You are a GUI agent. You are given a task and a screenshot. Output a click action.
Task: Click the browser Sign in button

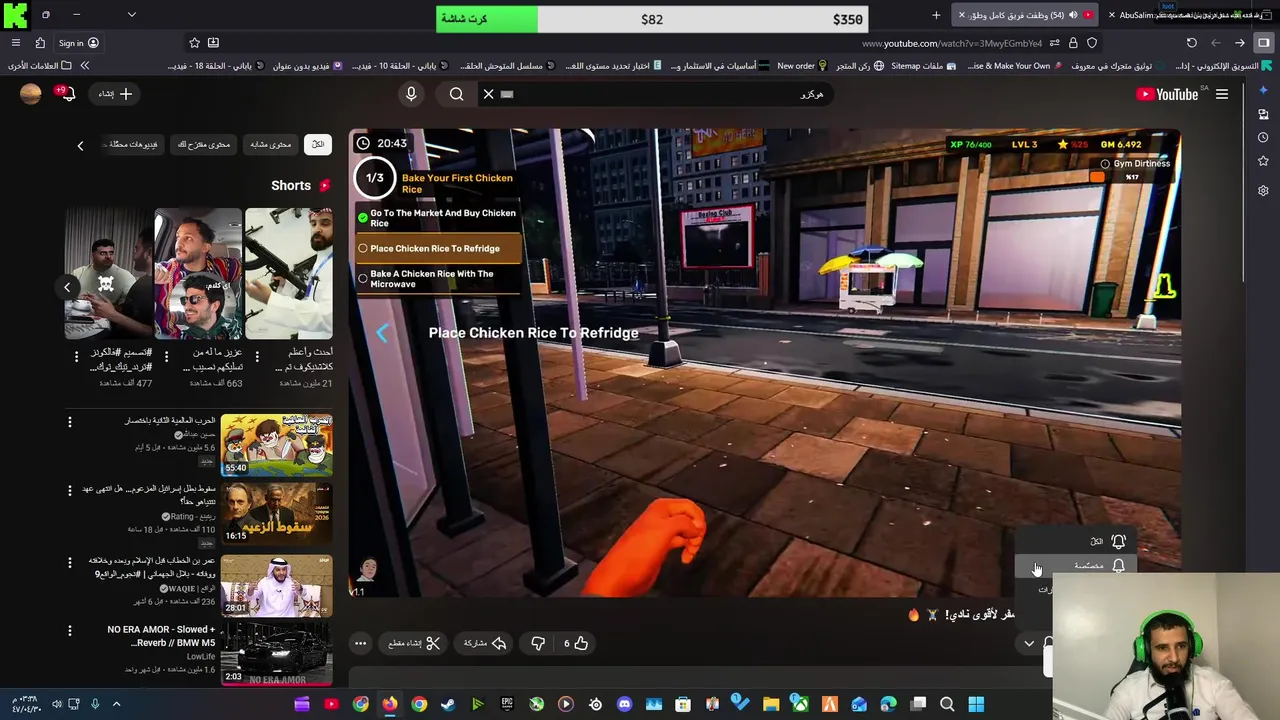pos(78,43)
